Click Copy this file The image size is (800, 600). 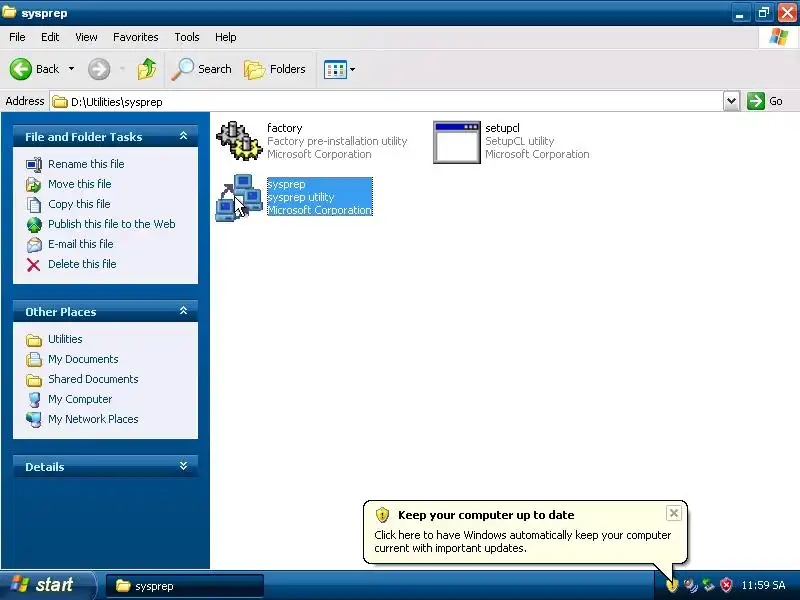pos(79,204)
